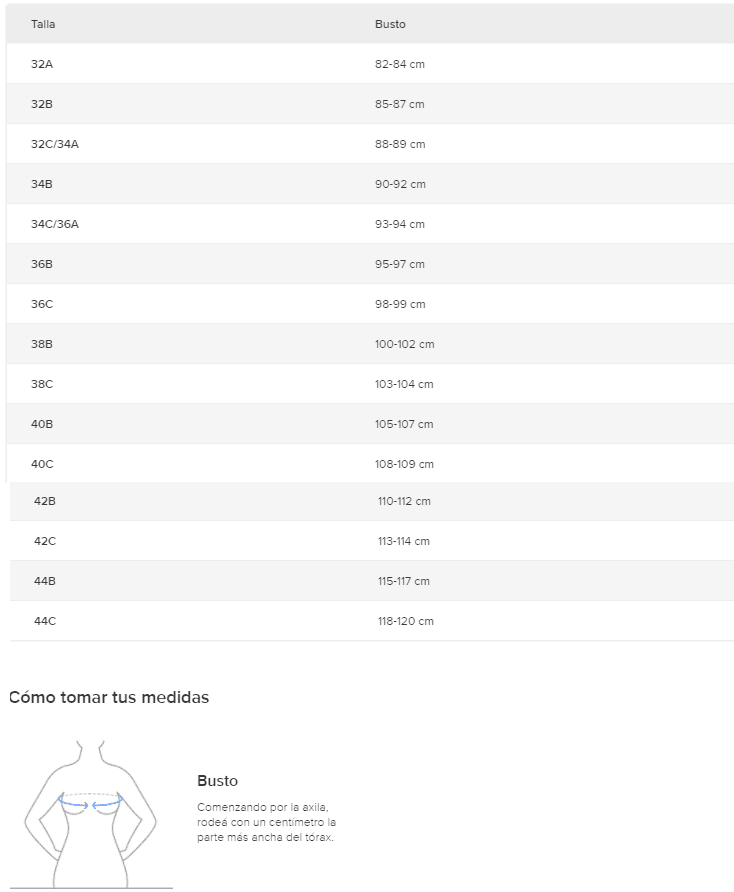Click the Talla column header
Viewport: 734px width, 892px height.
pos(43,24)
